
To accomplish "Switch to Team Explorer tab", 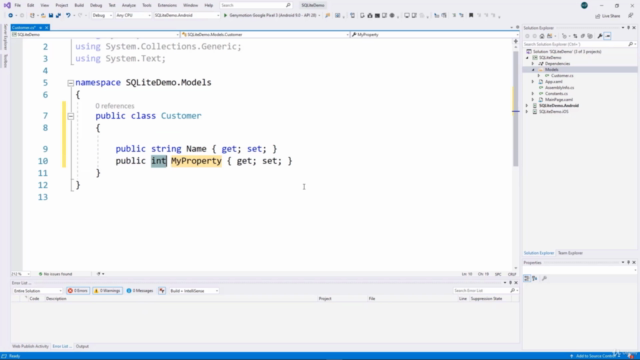I will point(570,253).
